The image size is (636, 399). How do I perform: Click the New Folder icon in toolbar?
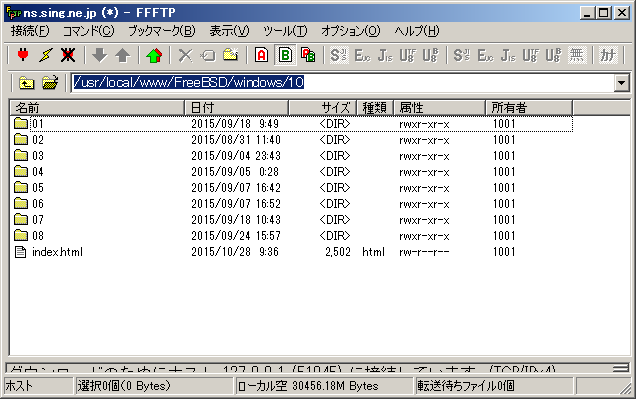coord(231,55)
